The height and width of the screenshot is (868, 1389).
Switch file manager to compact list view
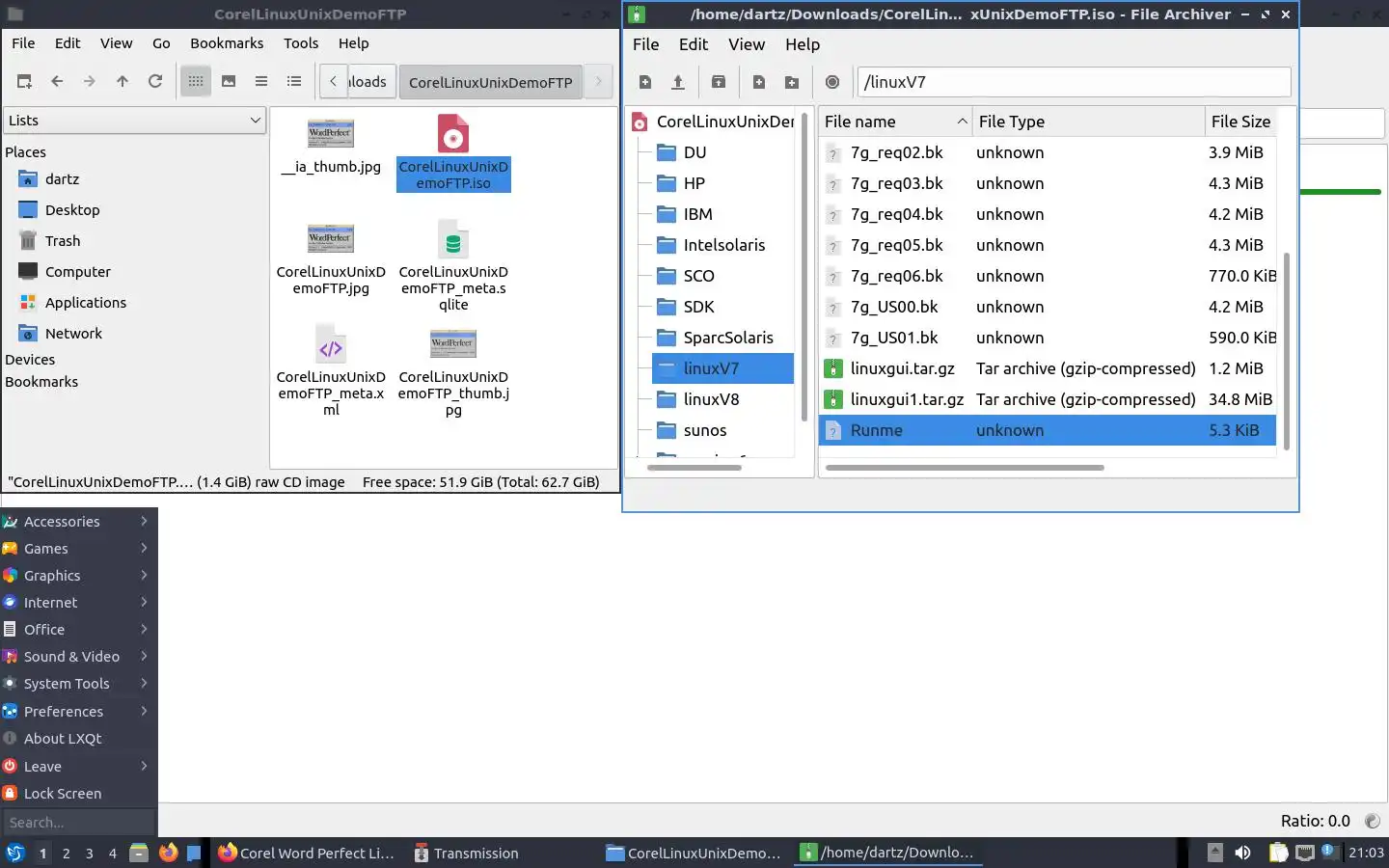261,82
